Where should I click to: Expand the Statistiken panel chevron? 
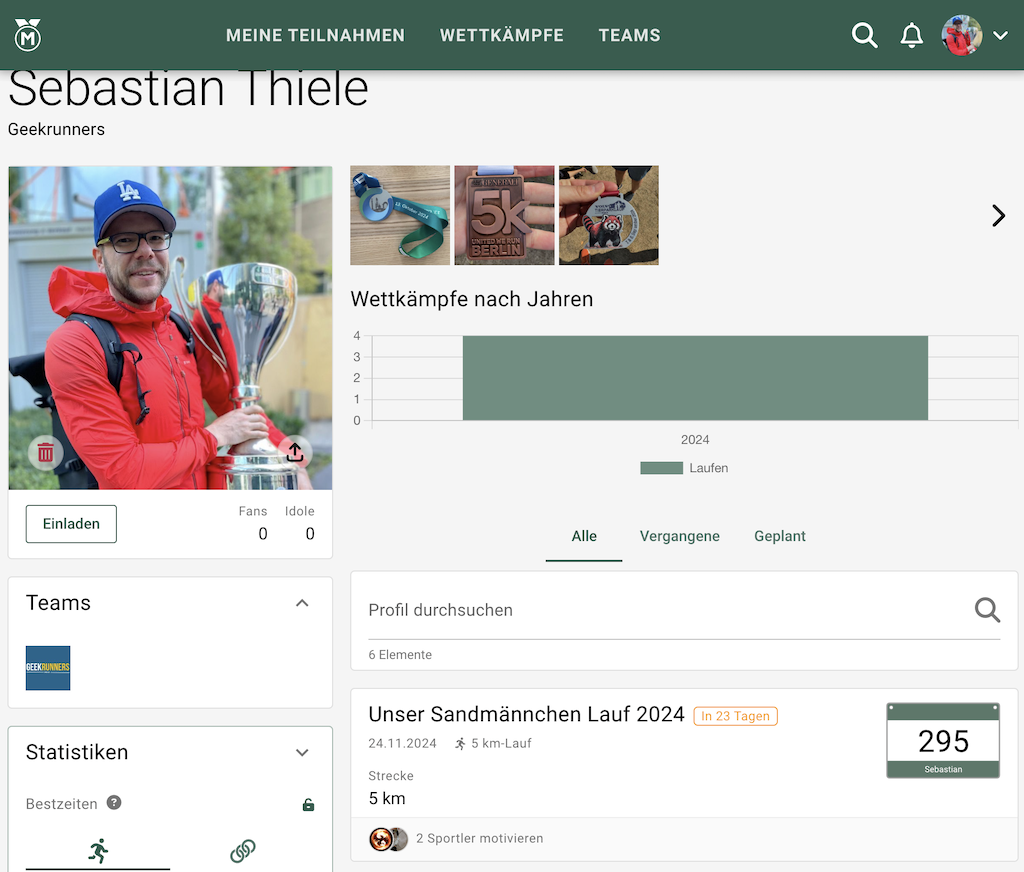[302, 752]
